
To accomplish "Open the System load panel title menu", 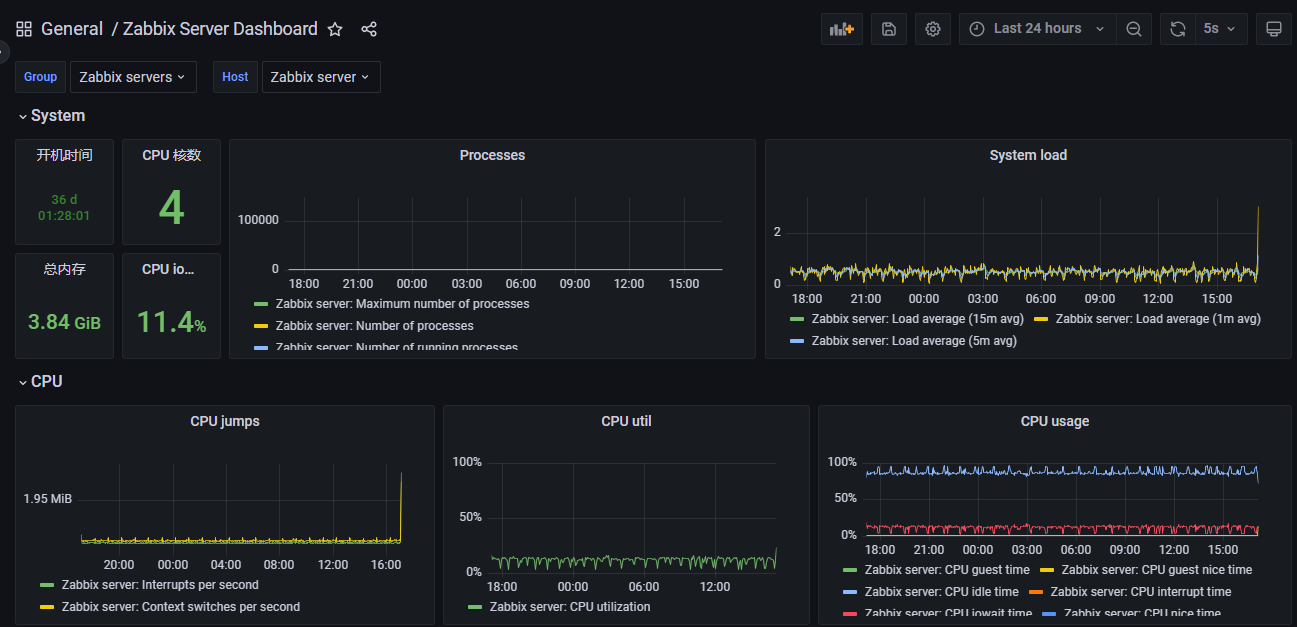I will click(1028, 155).
